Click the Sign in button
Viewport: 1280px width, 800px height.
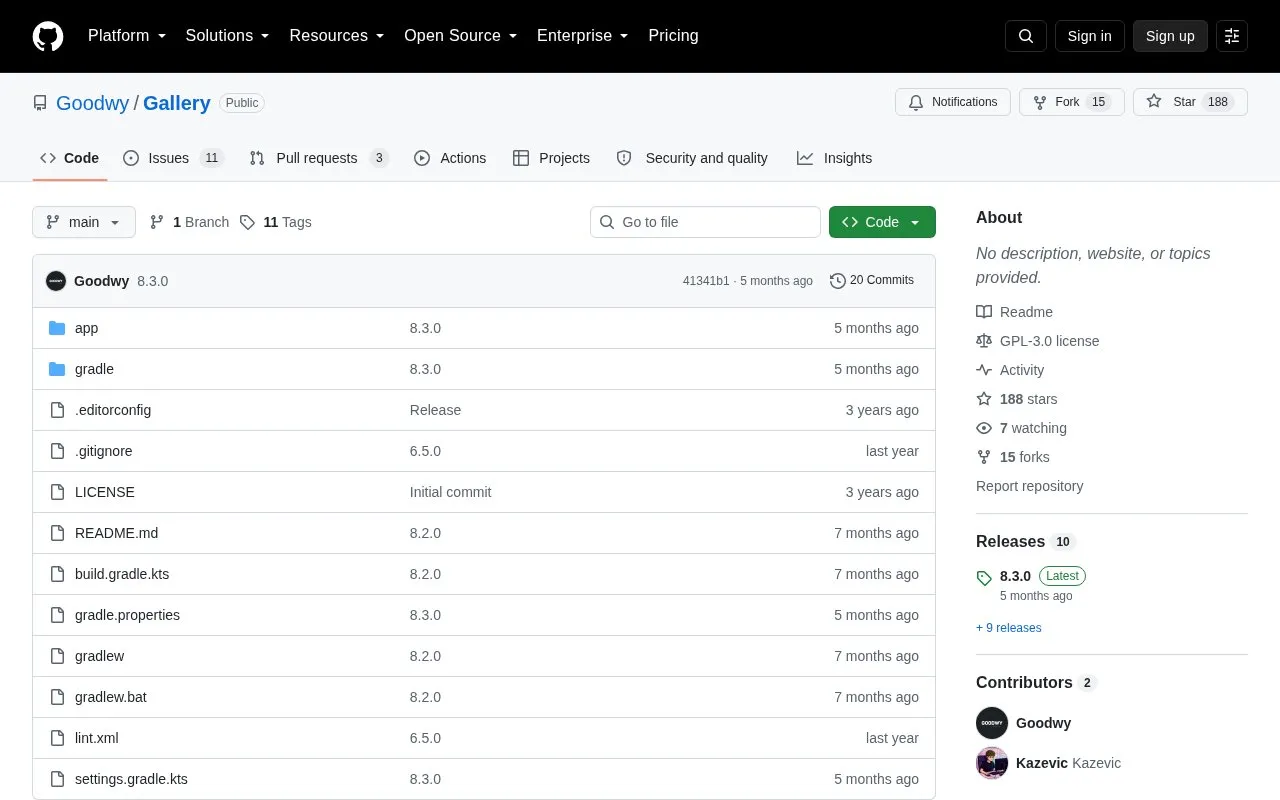pyautogui.click(x=1090, y=36)
